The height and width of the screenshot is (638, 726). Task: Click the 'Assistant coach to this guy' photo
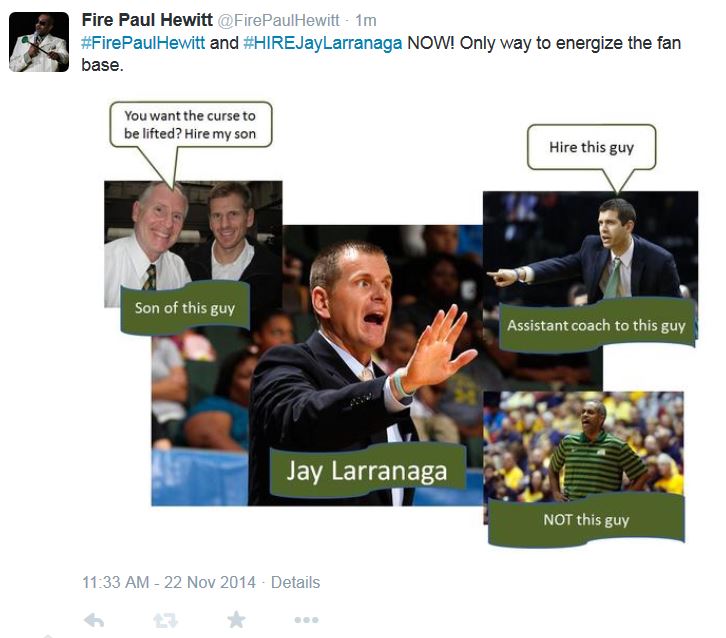(x=590, y=248)
